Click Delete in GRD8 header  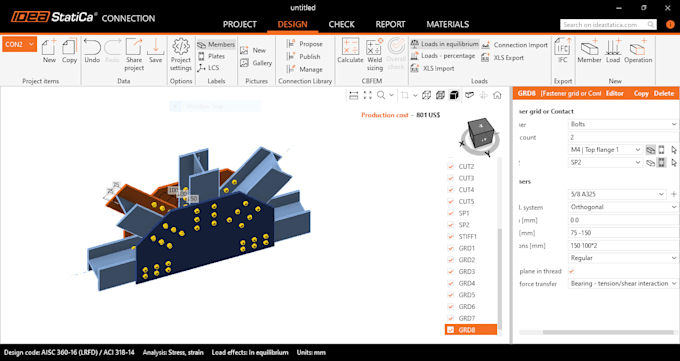664,93
